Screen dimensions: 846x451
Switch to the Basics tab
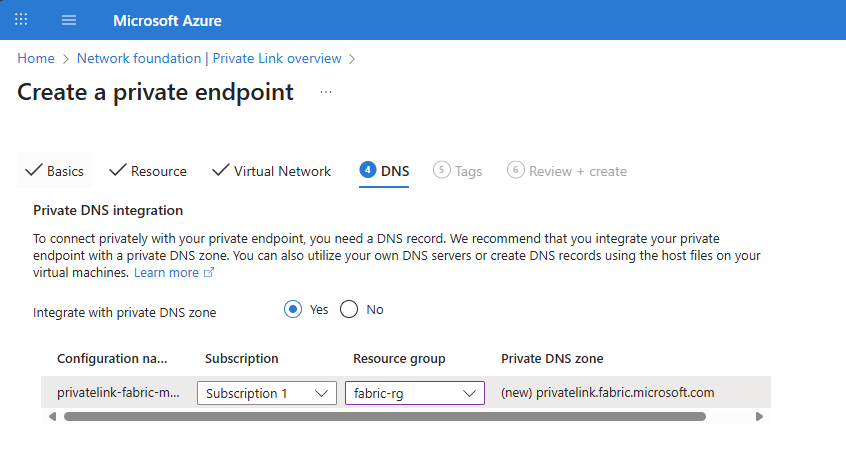[x=54, y=170]
